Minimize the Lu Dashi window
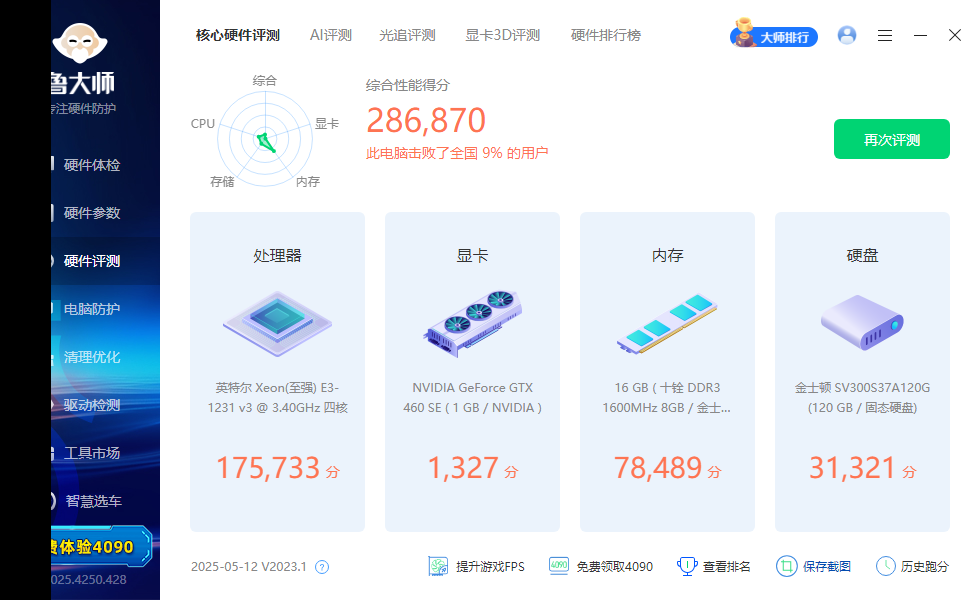Image resolution: width=980 pixels, height=600 pixels. tap(920, 36)
